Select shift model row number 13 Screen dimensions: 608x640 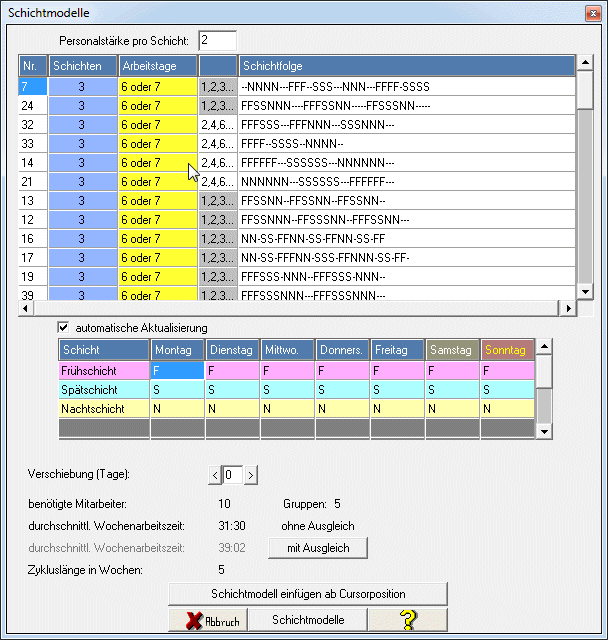[297, 200]
